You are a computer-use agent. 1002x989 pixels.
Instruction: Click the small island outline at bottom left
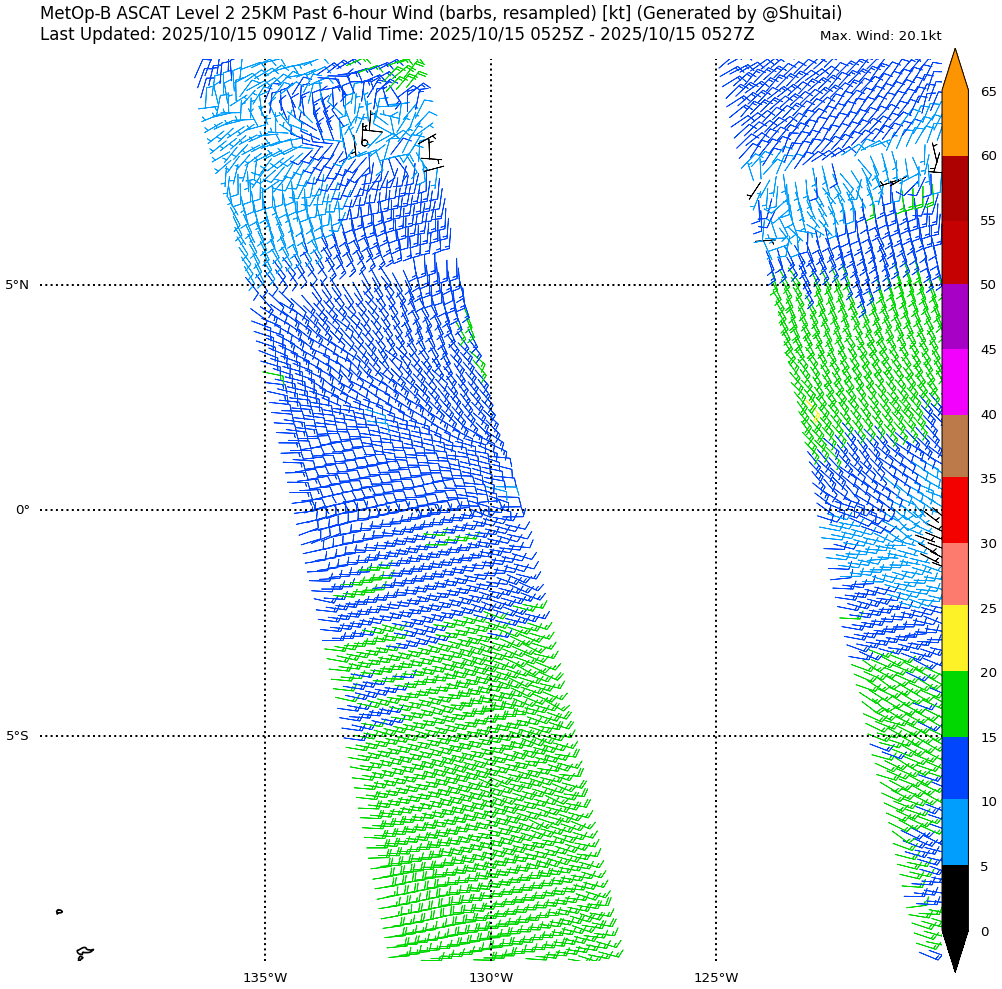[x=84, y=953]
